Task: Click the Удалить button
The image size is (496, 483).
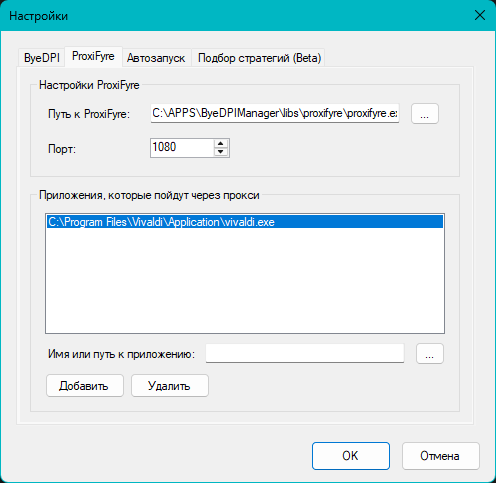Action: (x=170, y=386)
